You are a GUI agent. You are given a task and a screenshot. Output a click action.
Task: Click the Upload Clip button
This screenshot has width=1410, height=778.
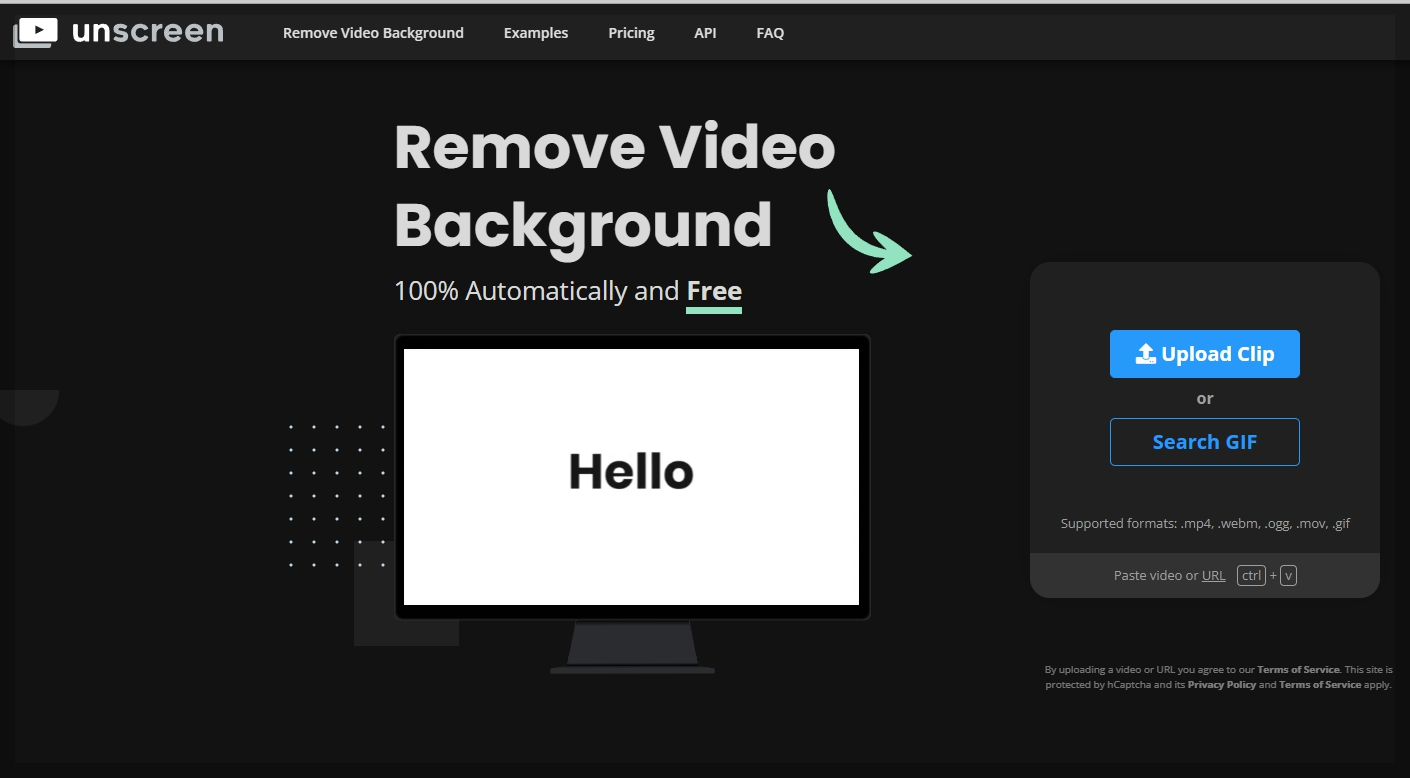(x=1204, y=354)
